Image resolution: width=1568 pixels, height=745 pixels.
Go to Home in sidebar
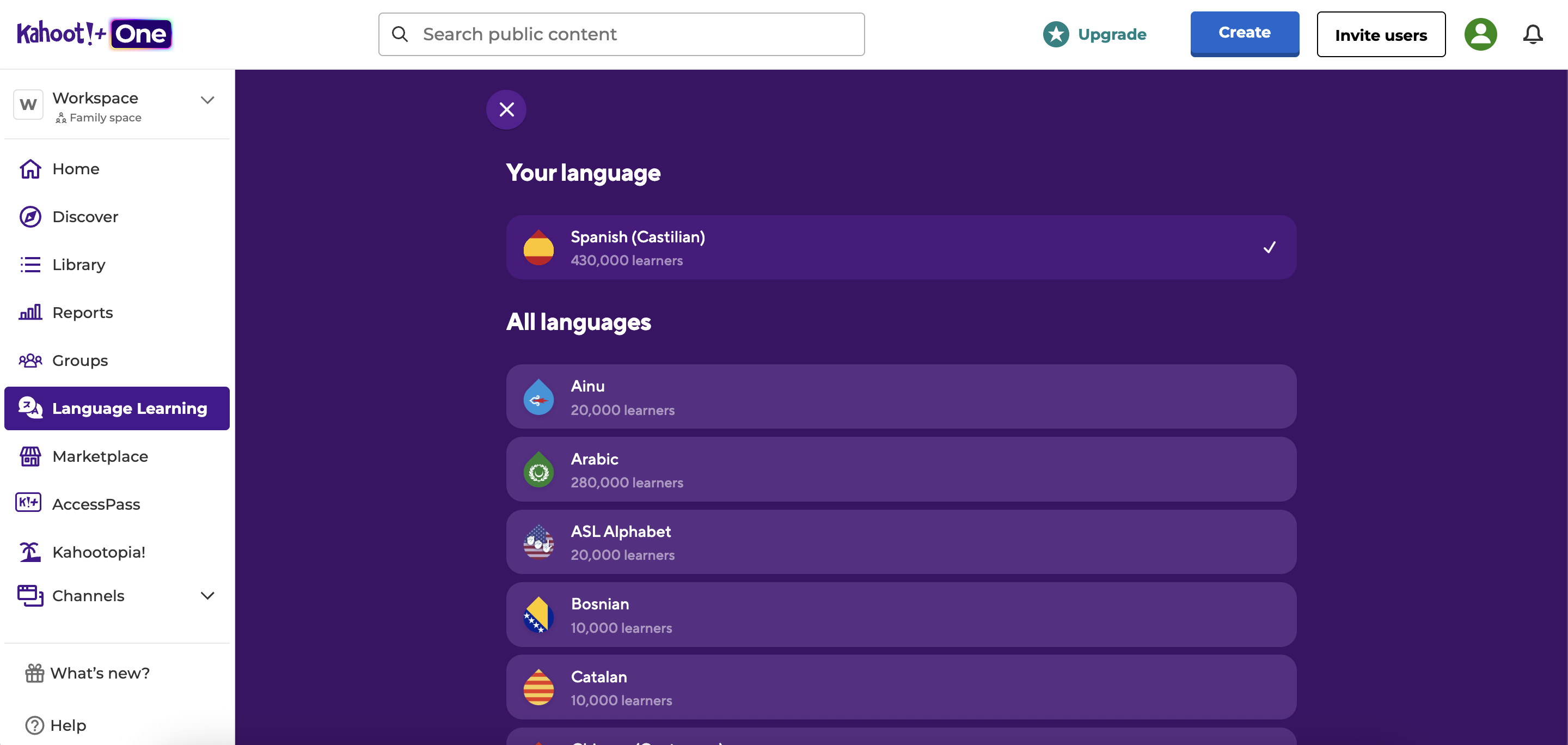coord(117,169)
